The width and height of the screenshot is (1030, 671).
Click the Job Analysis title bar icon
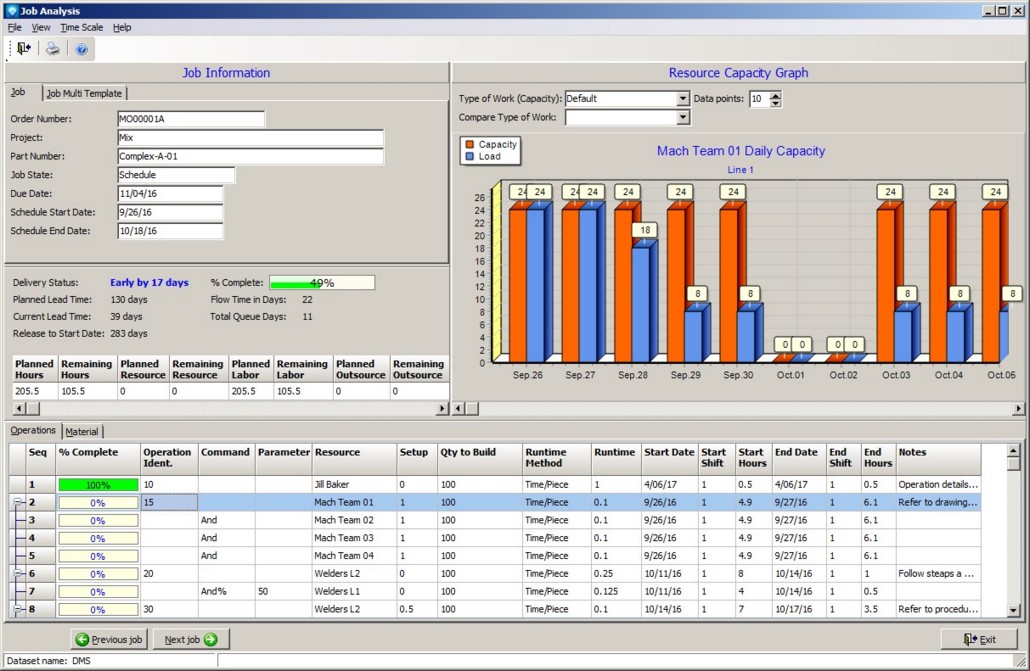click(11, 10)
